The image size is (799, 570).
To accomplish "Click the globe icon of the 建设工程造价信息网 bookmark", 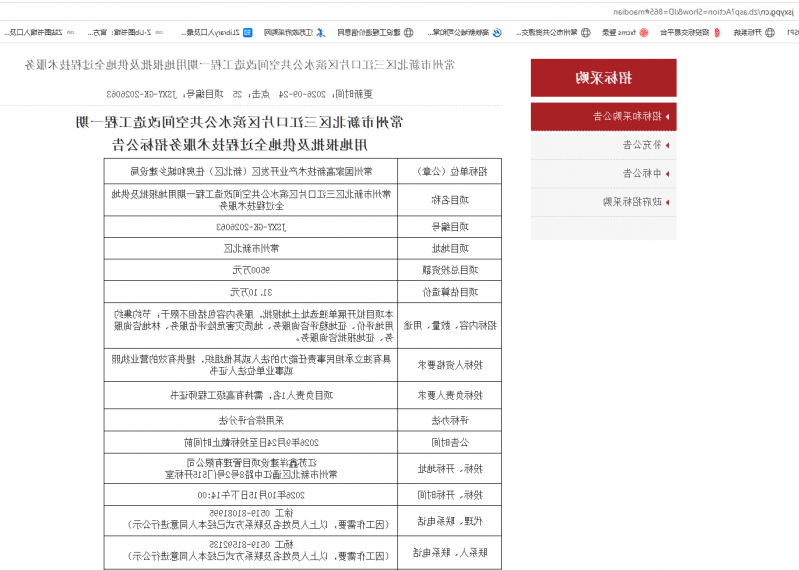I will pos(409,33).
